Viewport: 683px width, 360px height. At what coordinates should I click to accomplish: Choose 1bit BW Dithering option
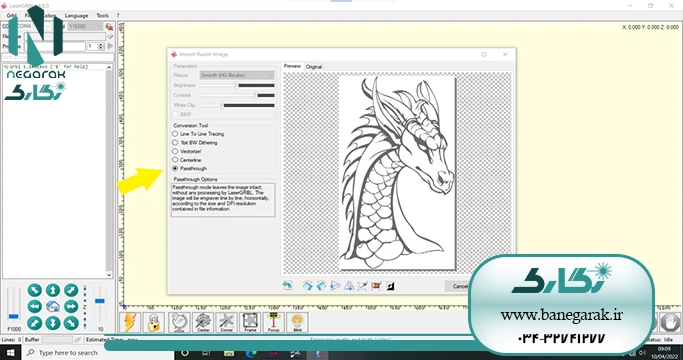(195, 143)
